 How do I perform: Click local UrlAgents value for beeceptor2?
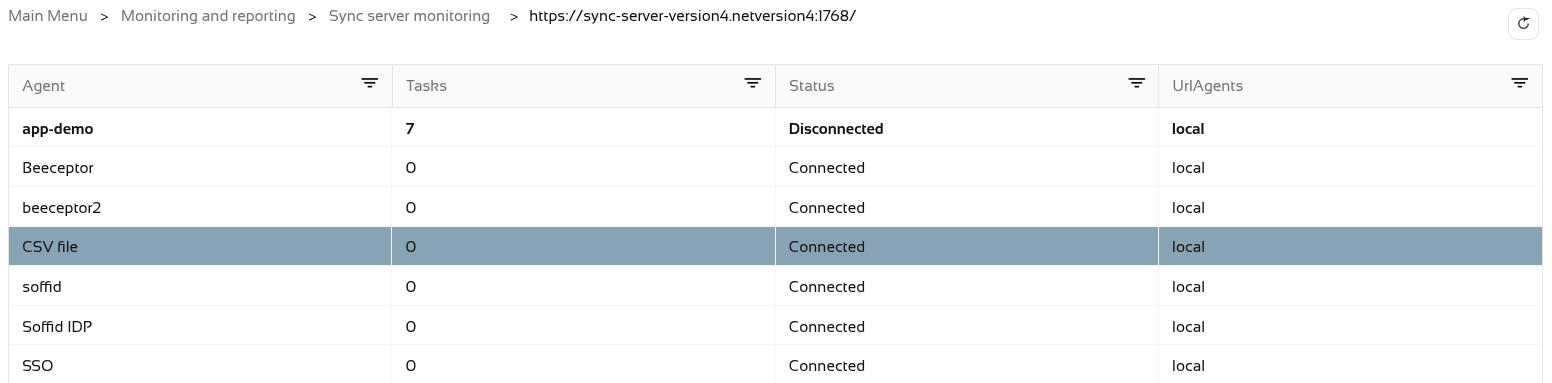pyautogui.click(x=1188, y=208)
